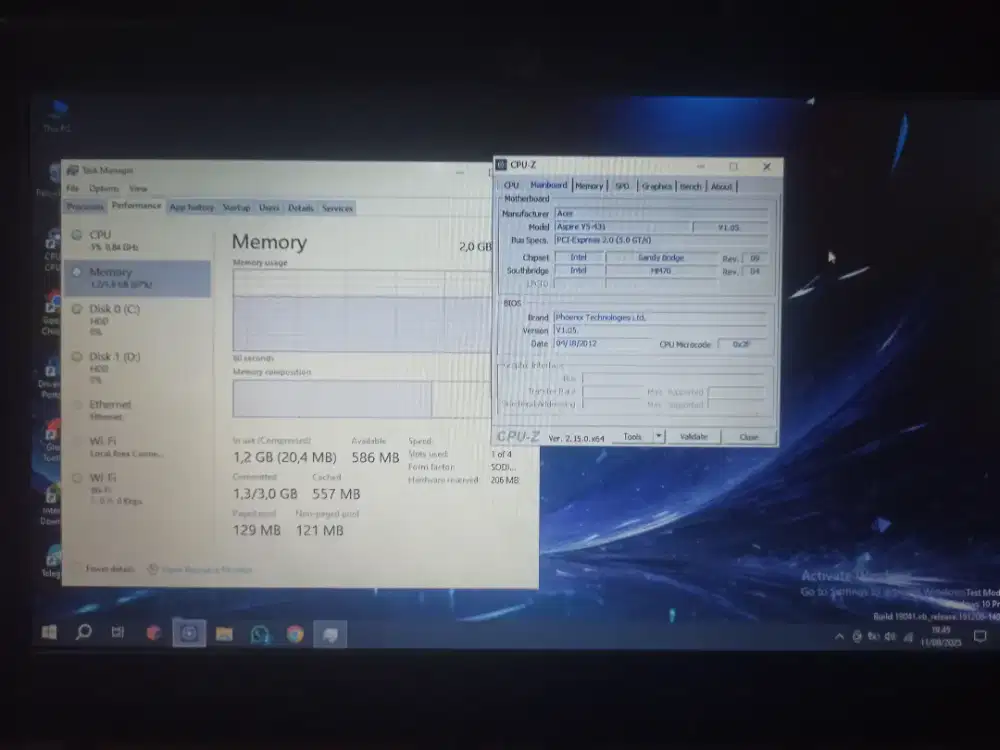
Task: Show hidden system tray icons
Action: coord(839,637)
